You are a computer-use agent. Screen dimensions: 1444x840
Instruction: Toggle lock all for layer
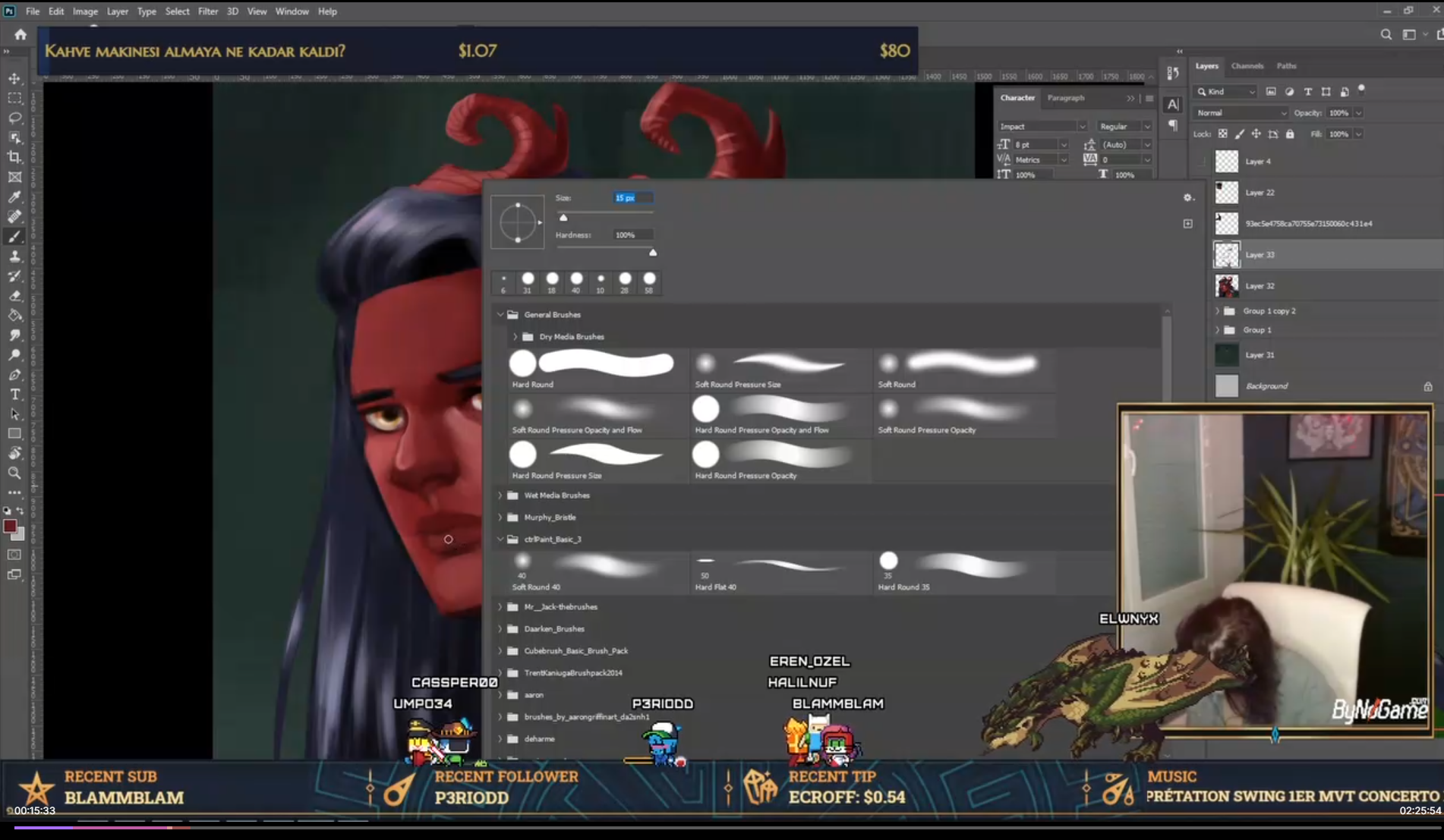click(x=1290, y=134)
